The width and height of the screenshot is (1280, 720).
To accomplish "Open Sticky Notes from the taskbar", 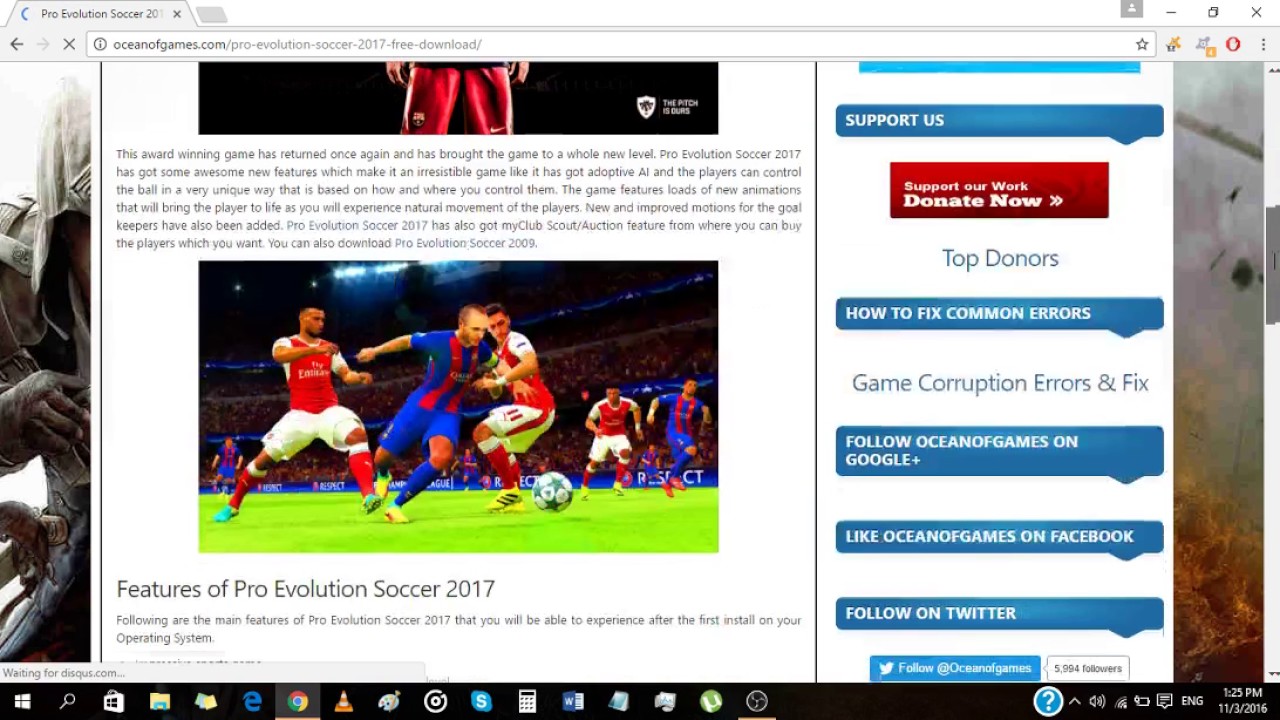I will 206,701.
